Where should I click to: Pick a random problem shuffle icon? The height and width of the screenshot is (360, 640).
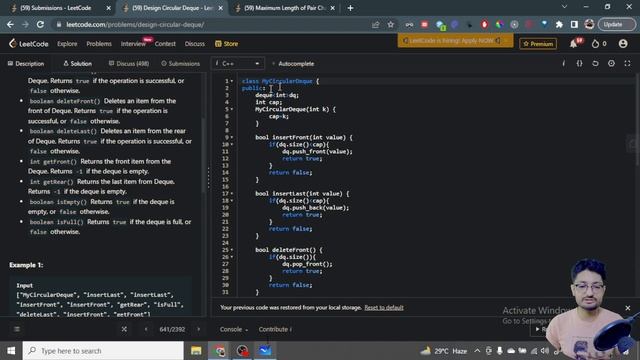(124, 329)
